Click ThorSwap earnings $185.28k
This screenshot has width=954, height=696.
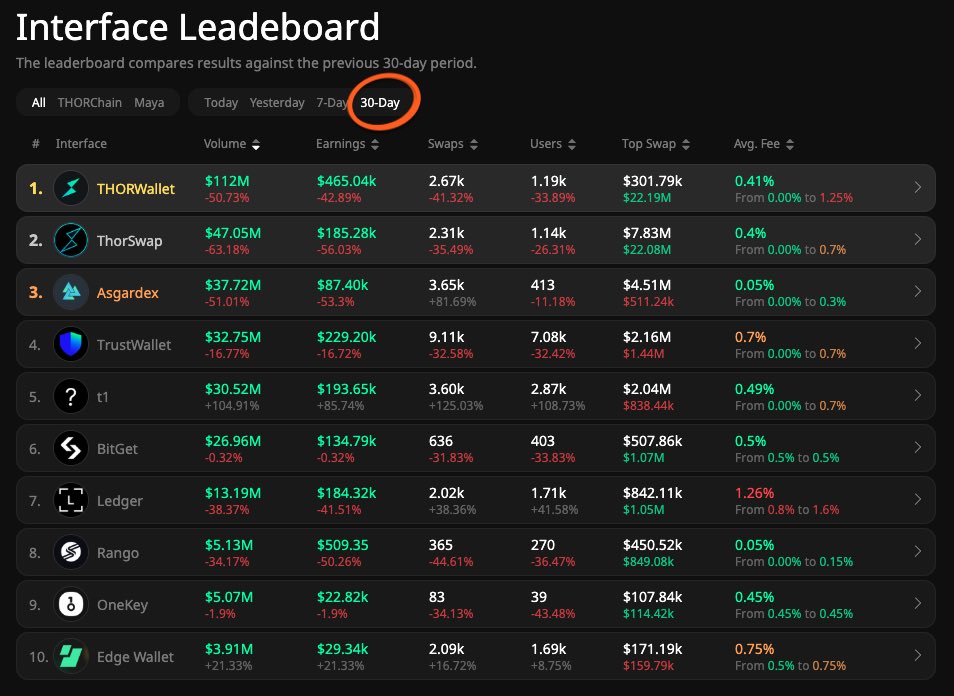346,233
